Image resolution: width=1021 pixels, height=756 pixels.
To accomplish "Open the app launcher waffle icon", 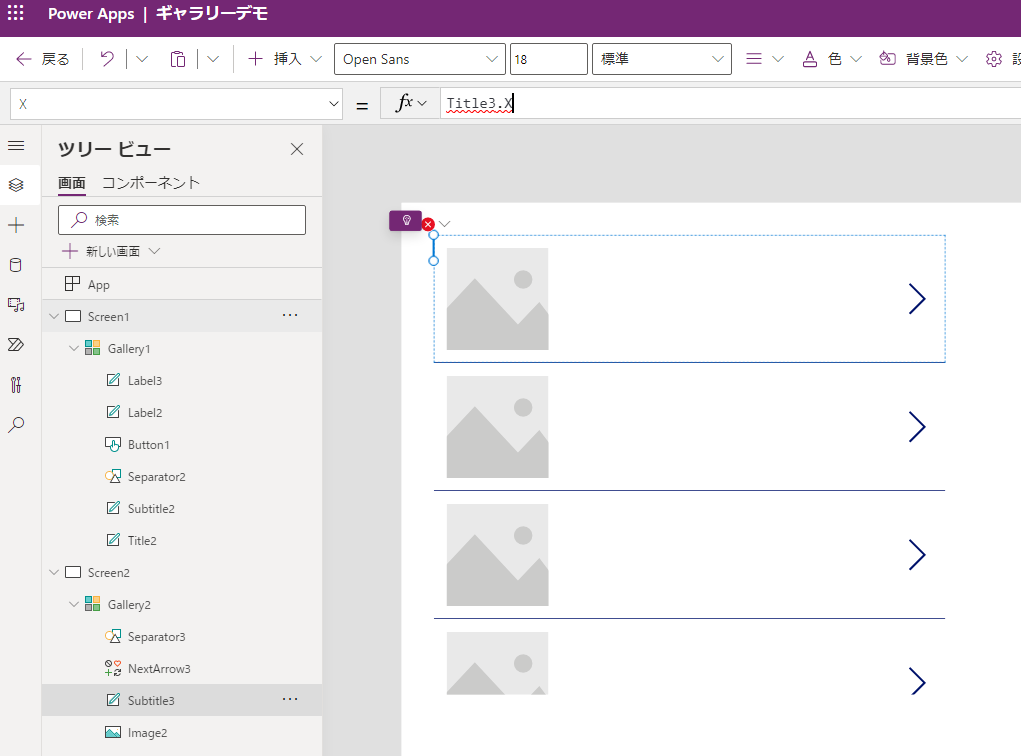I will click(x=16, y=13).
